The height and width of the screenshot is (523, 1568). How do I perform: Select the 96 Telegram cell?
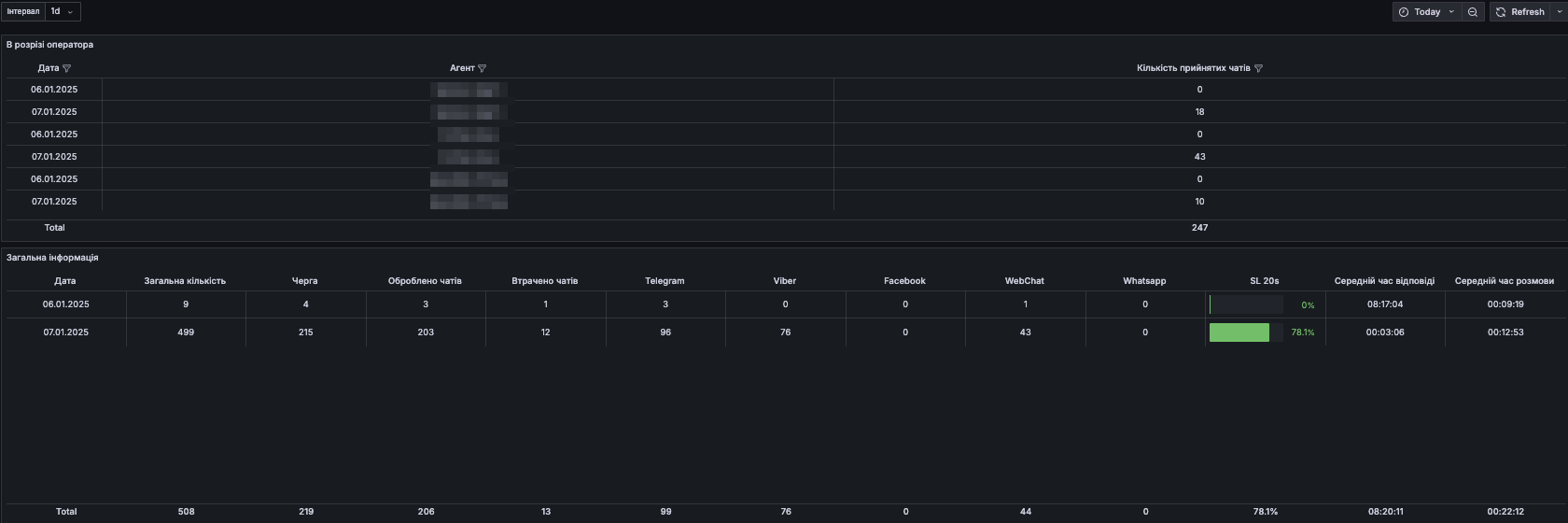click(665, 332)
